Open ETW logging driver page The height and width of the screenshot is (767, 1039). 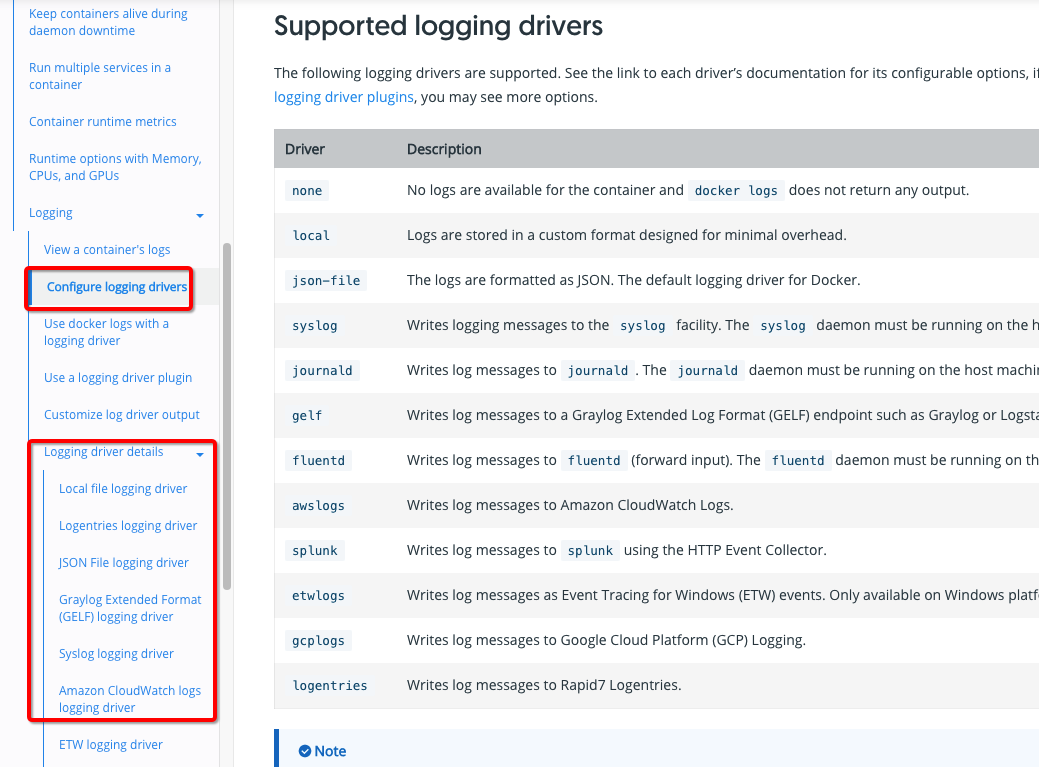coord(111,744)
